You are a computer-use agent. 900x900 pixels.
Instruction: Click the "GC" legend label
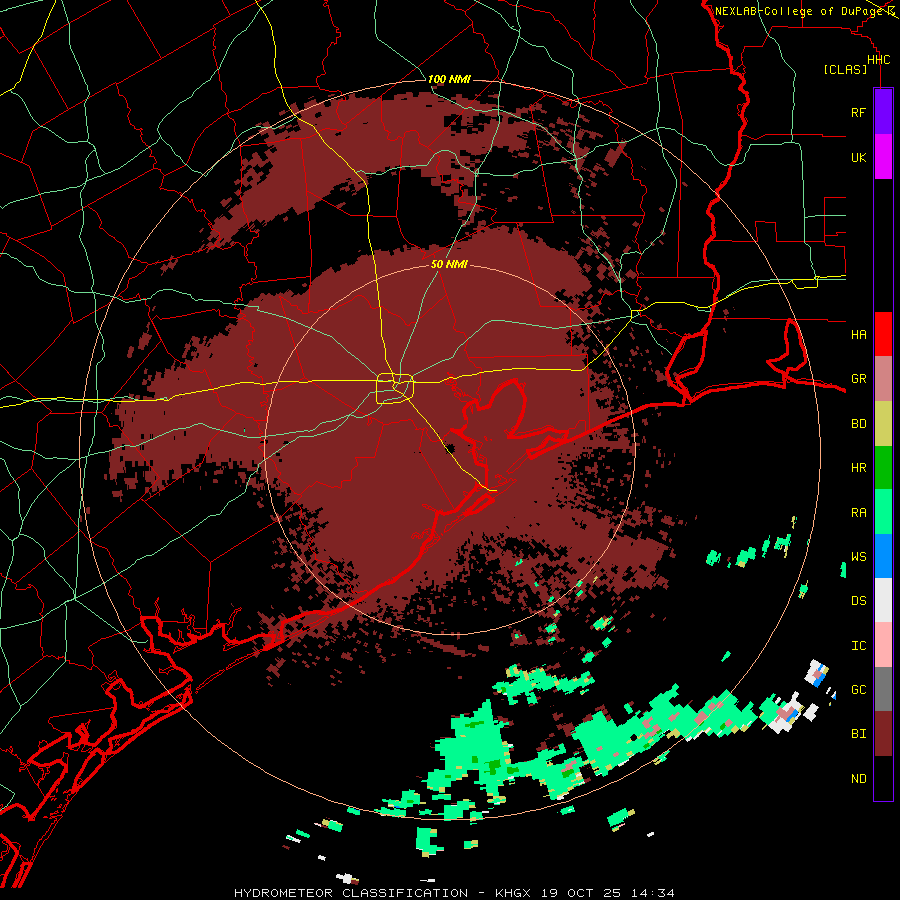pyautogui.click(x=858, y=690)
